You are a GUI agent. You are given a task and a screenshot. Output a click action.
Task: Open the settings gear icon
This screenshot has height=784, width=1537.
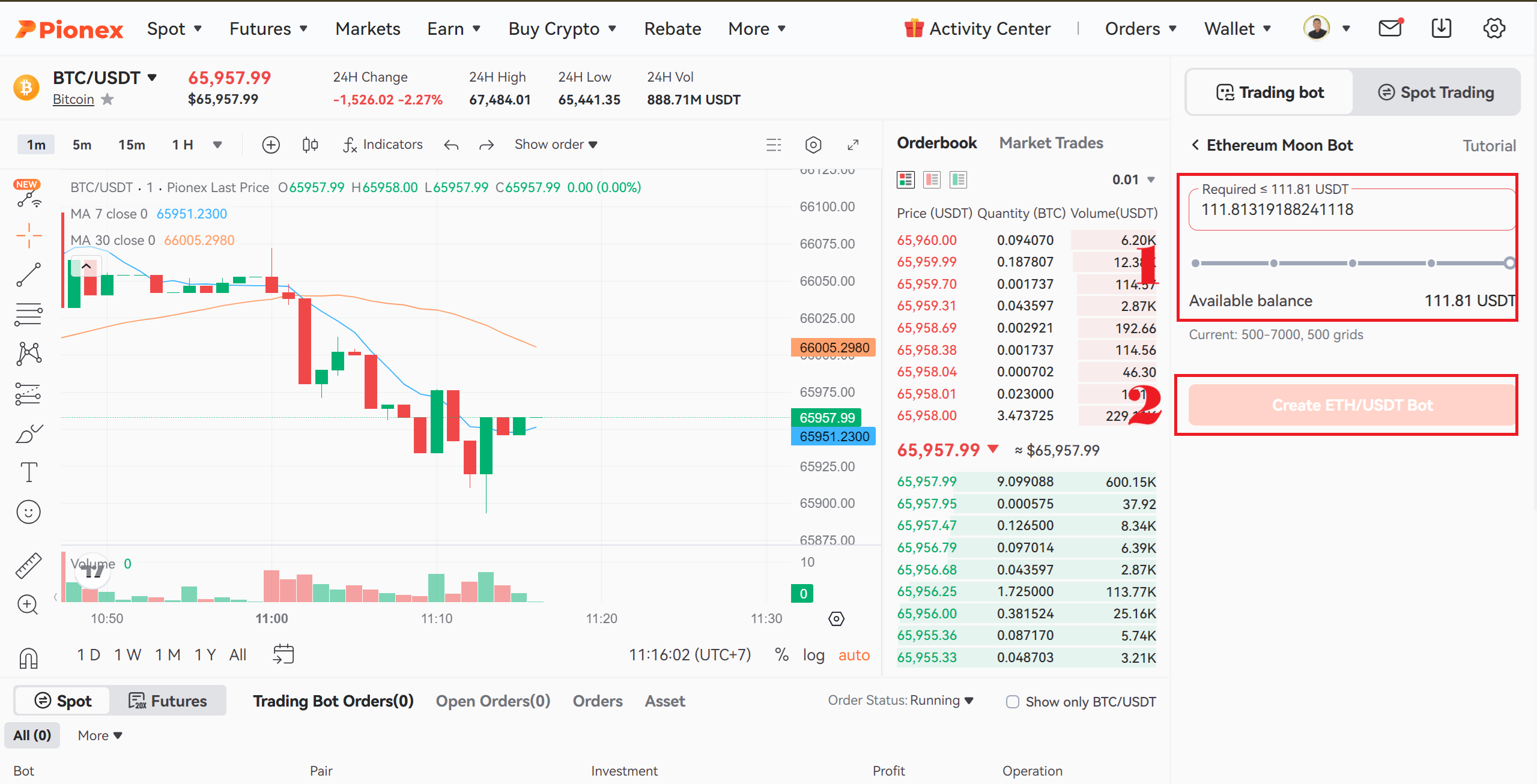[x=1494, y=28]
